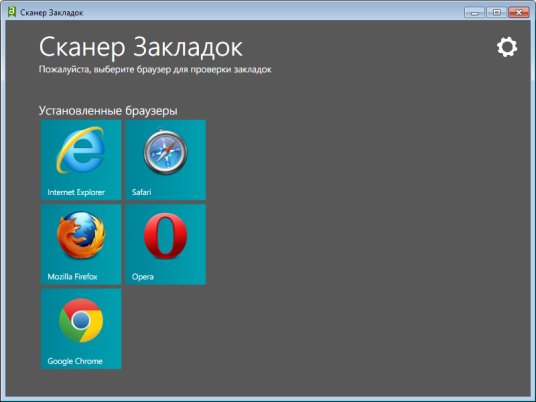Image resolution: width=536 pixels, height=402 pixels.
Task: Pick the Mozilla Firefox fox logo
Action: (81, 234)
